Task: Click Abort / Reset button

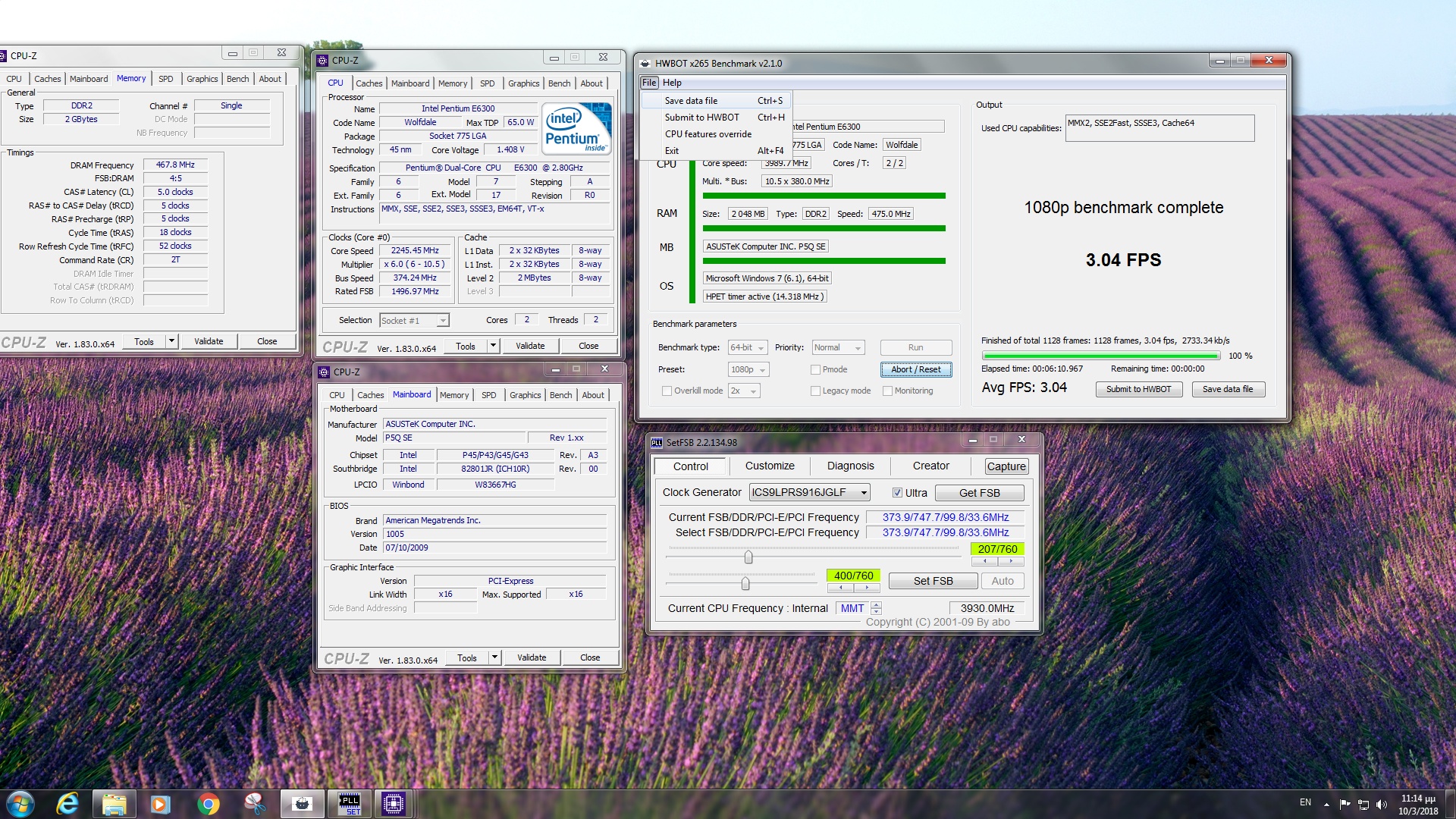Action: 916,370
